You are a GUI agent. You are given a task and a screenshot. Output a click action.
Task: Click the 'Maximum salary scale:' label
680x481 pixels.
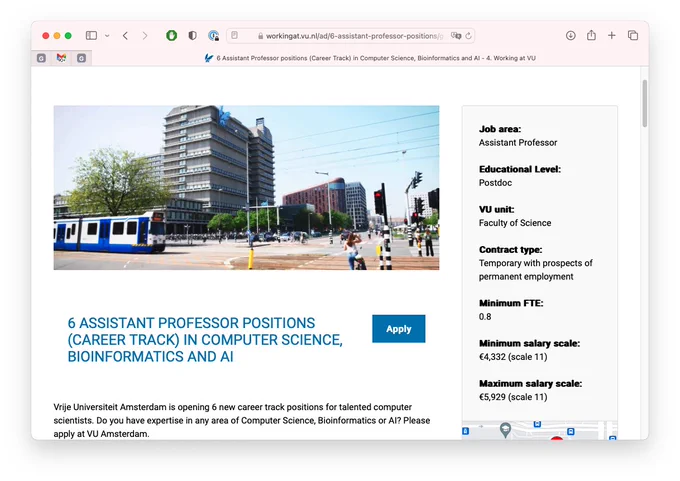coord(531,383)
